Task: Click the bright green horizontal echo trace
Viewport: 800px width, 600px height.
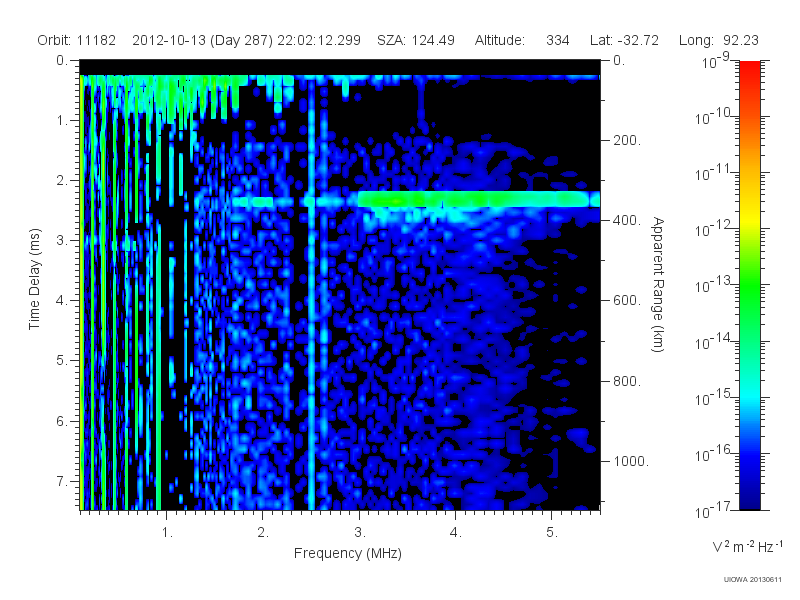Action: [x=479, y=199]
